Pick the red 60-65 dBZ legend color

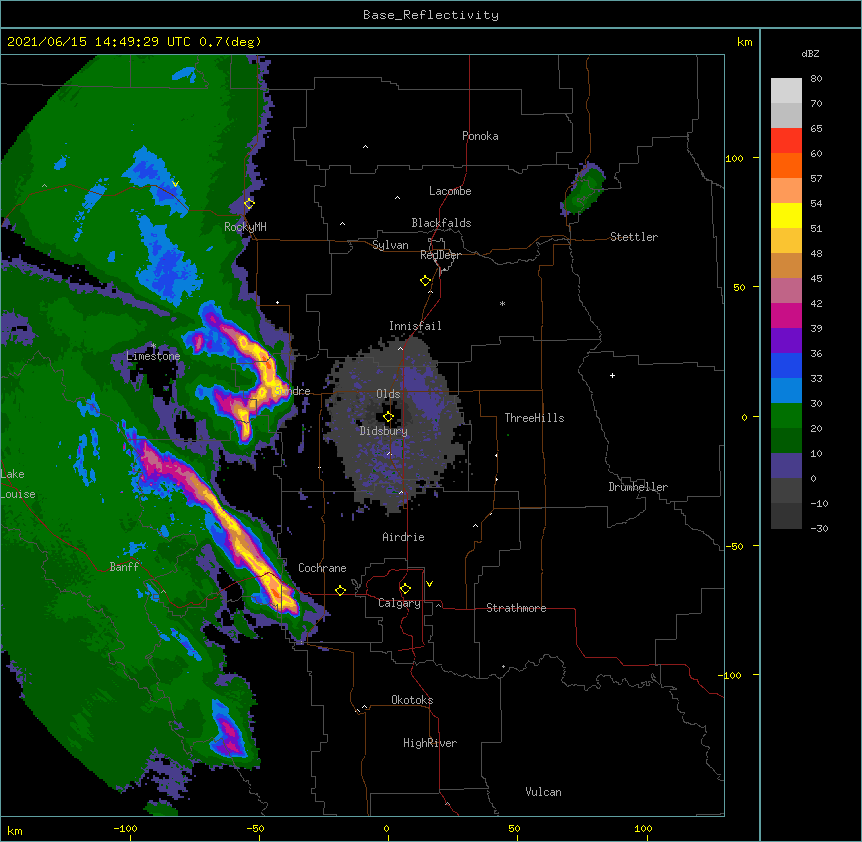coord(786,140)
